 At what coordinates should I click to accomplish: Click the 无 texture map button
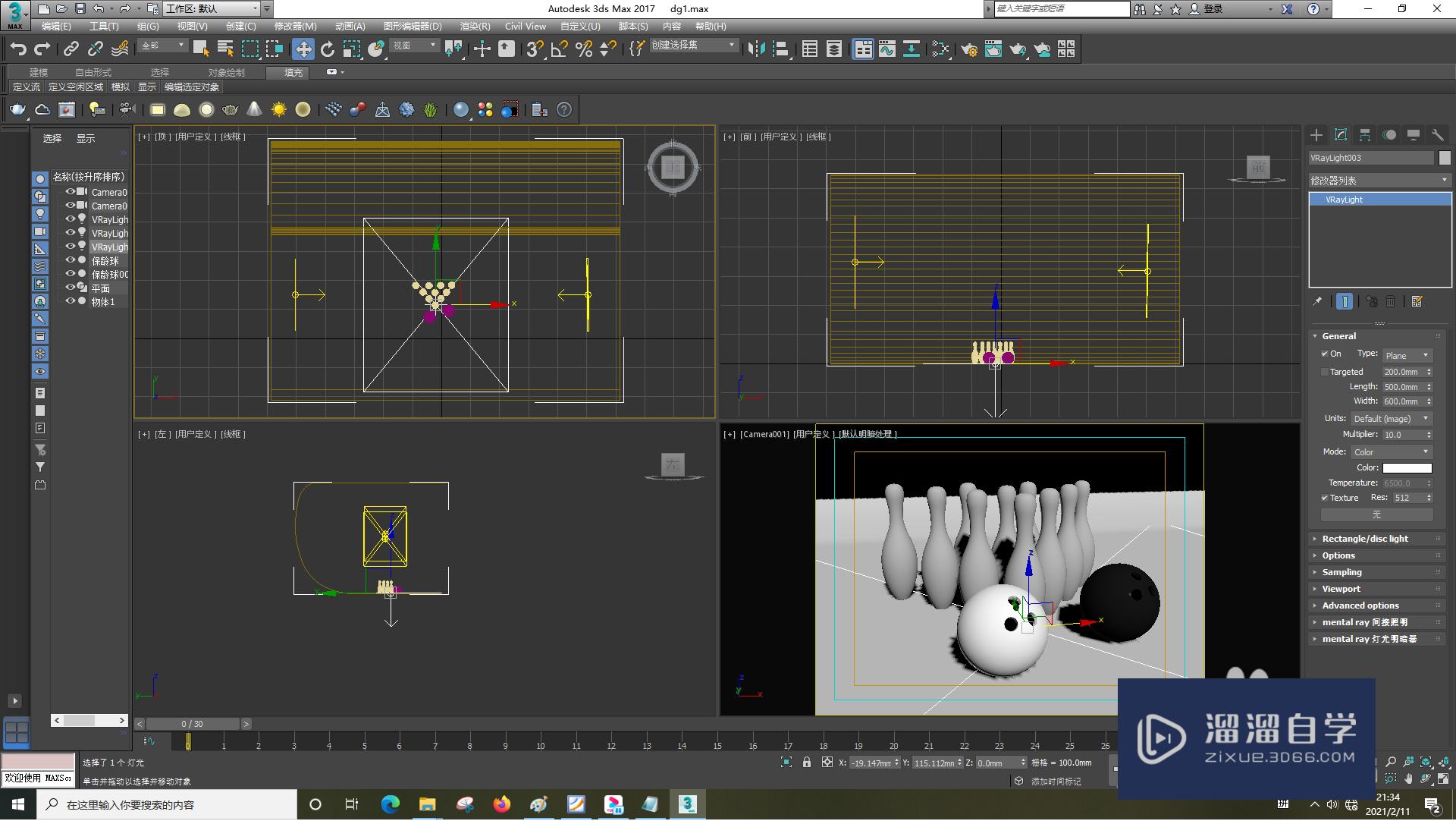pyautogui.click(x=1376, y=514)
